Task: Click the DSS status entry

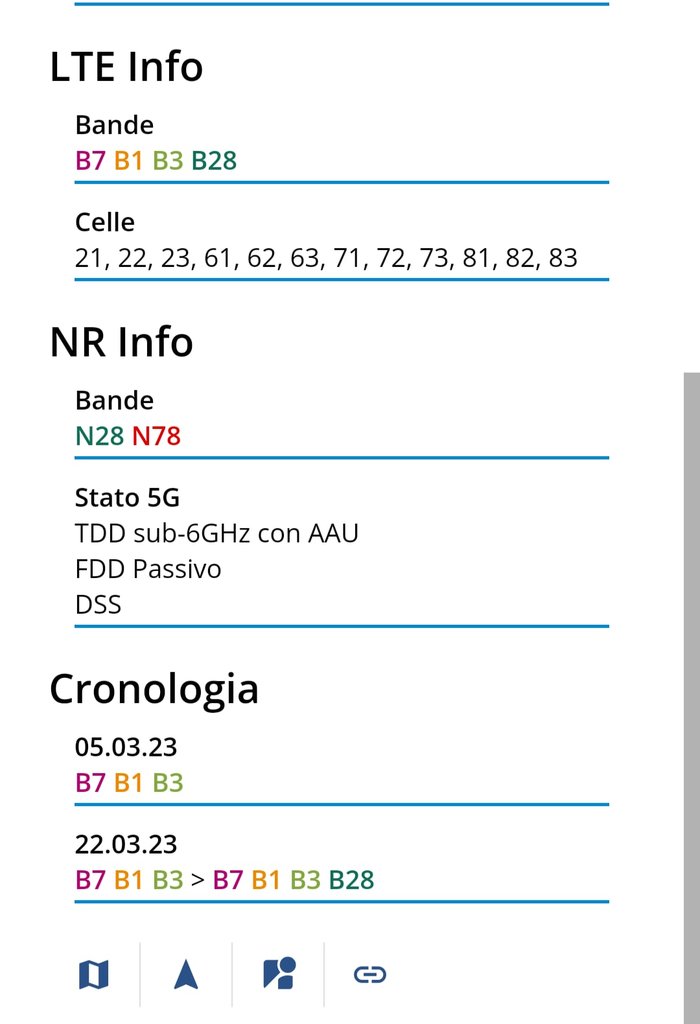Action: [x=96, y=605]
